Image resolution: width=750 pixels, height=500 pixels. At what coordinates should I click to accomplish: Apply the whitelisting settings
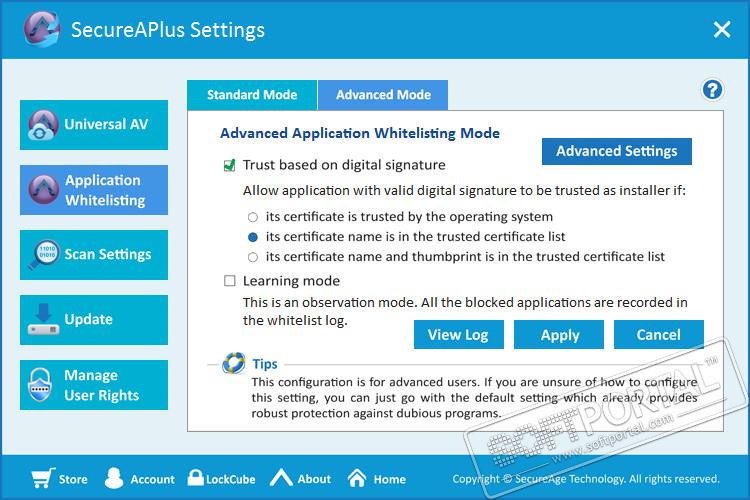(559, 334)
